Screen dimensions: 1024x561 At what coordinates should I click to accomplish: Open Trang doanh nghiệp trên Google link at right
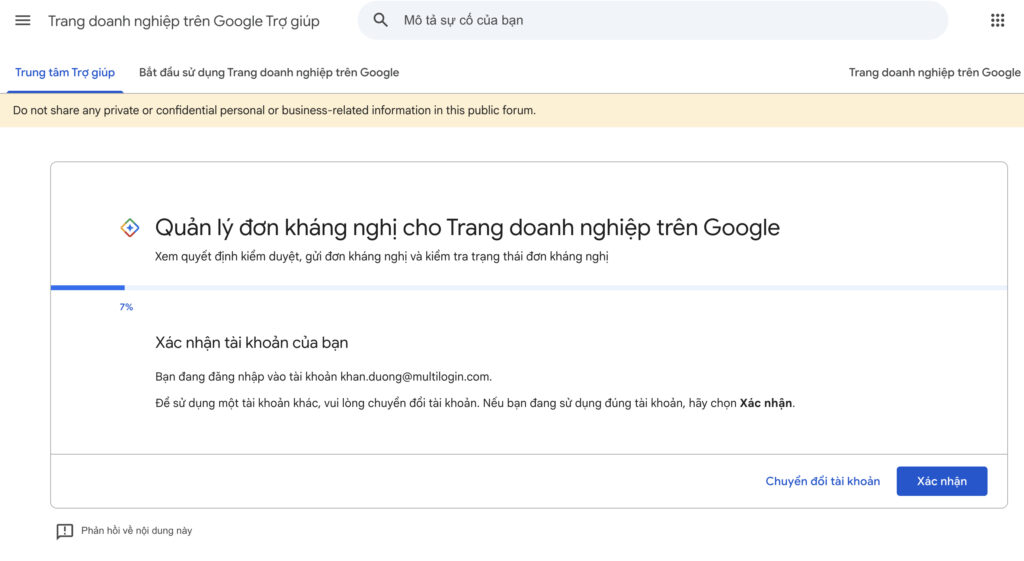[x=935, y=72]
